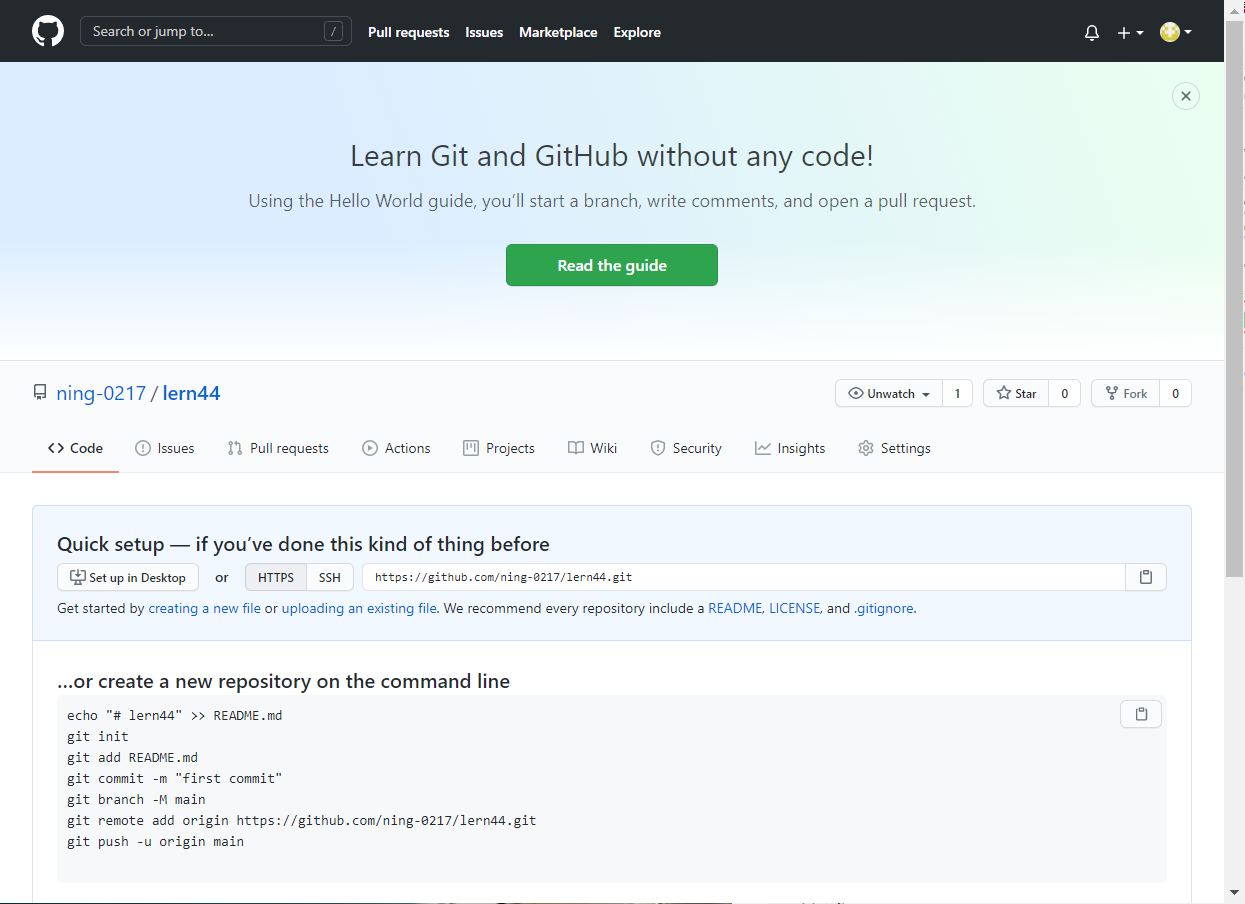Click the notifications bell icon
Image resolution: width=1245 pixels, height=904 pixels.
(x=1092, y=32)
